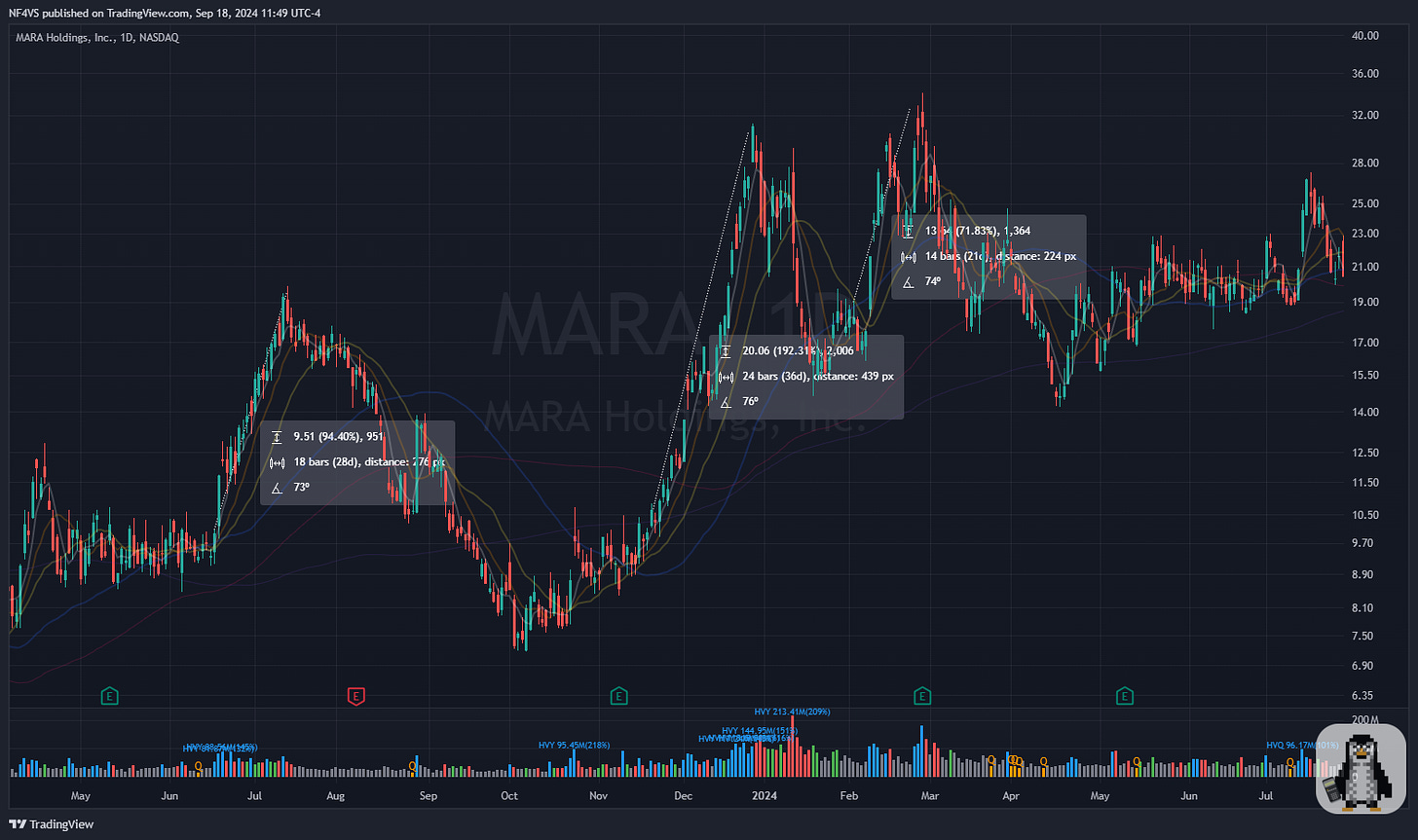Viewport: 1418px width, 840px height.
Task: Click the angle icon beside 74°
Action: (x=908, y=281)
